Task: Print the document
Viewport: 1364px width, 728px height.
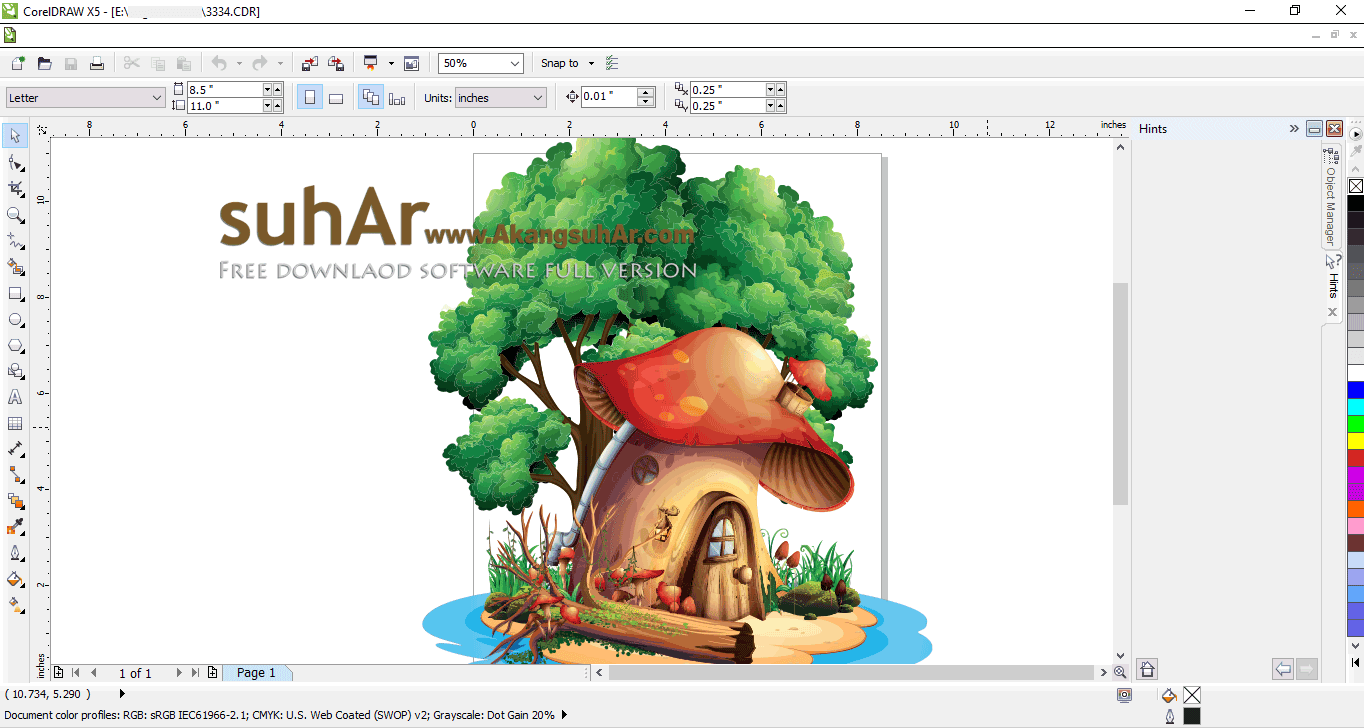Action: point(97,63)
